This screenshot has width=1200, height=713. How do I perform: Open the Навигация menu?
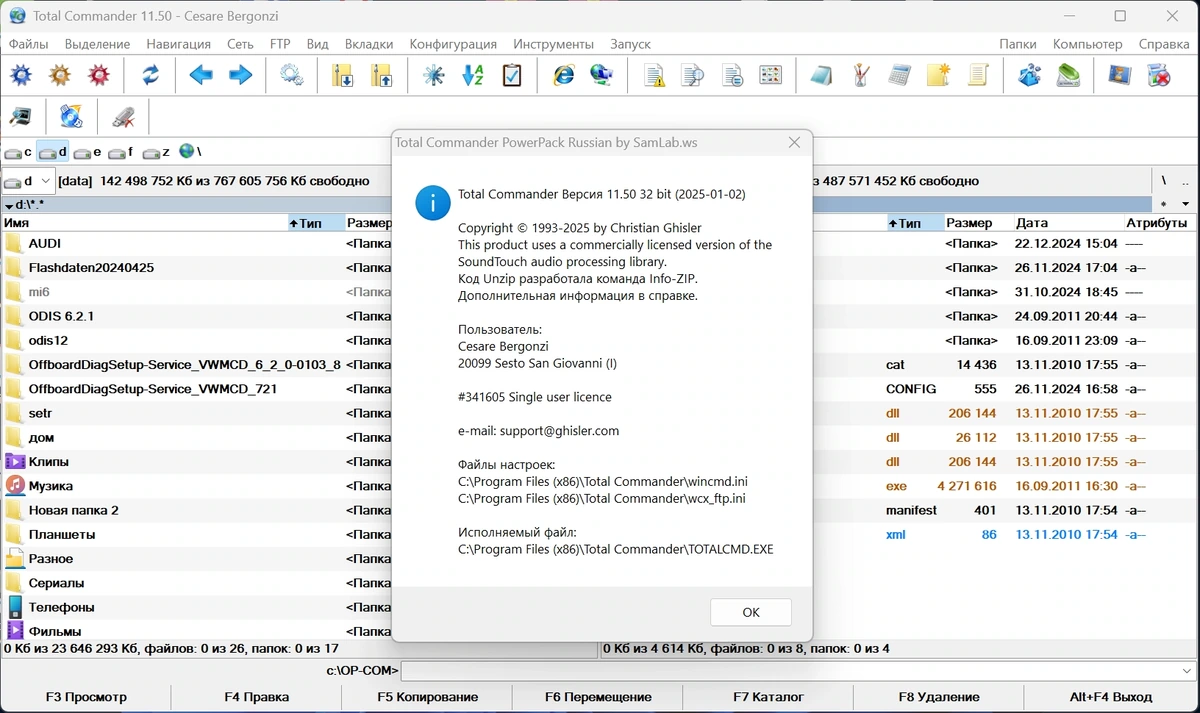click(178, 44)
